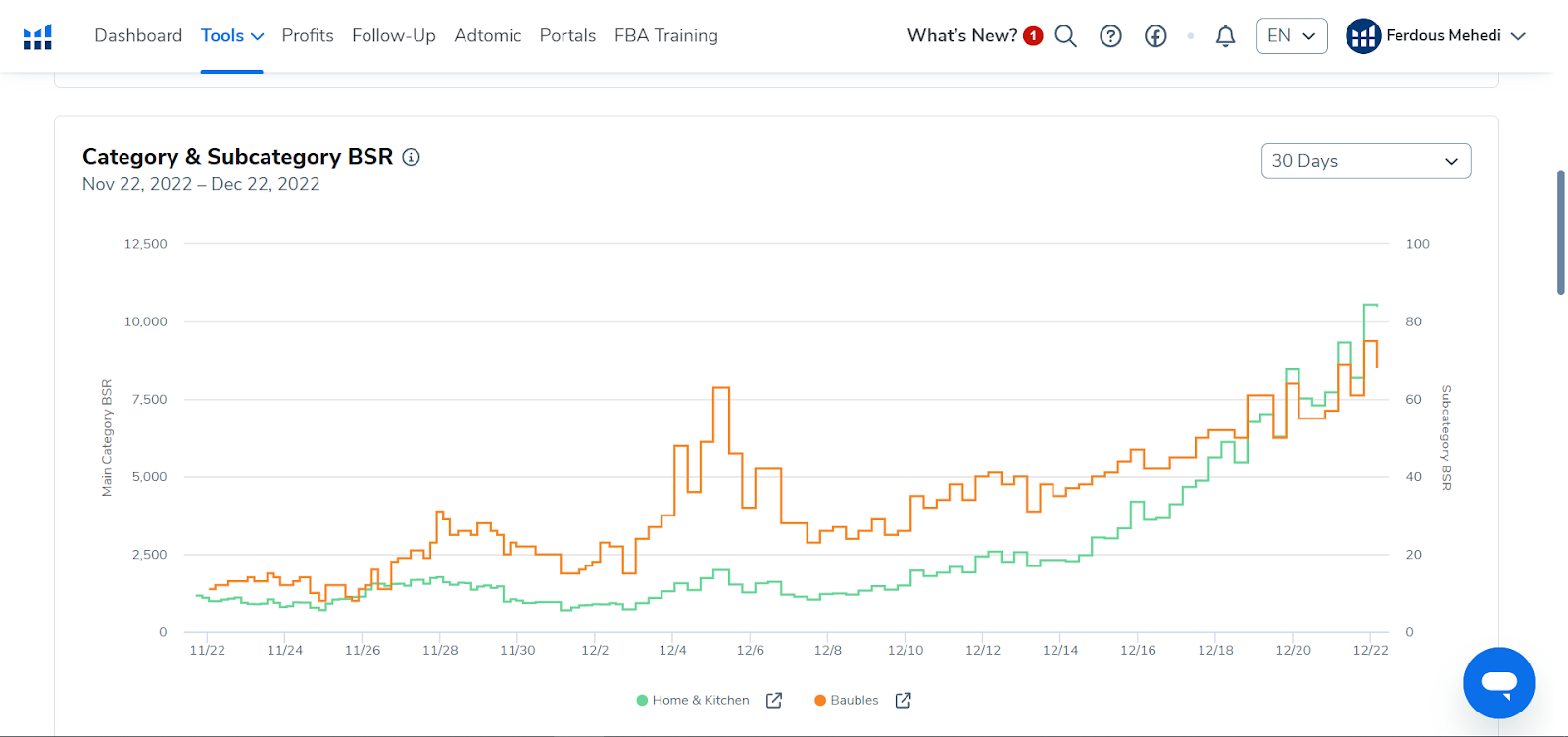Expand the 30 Days range dropdown
1568x737 pixels.
click(x=1365, y=161)
